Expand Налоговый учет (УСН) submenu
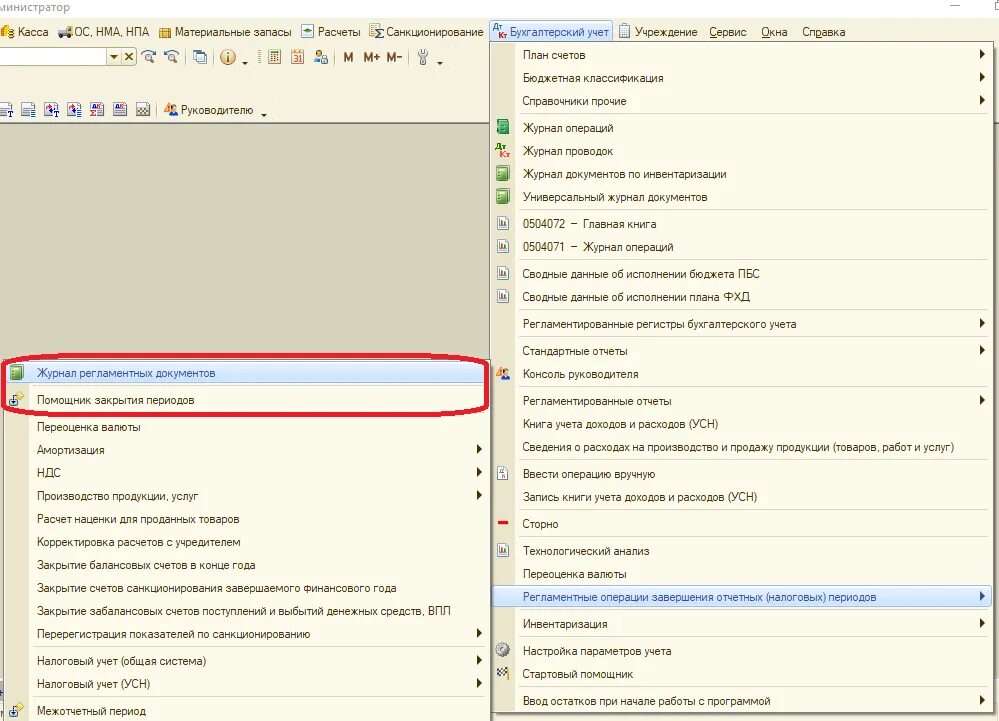Screen dimensions: 999x721 479,683
